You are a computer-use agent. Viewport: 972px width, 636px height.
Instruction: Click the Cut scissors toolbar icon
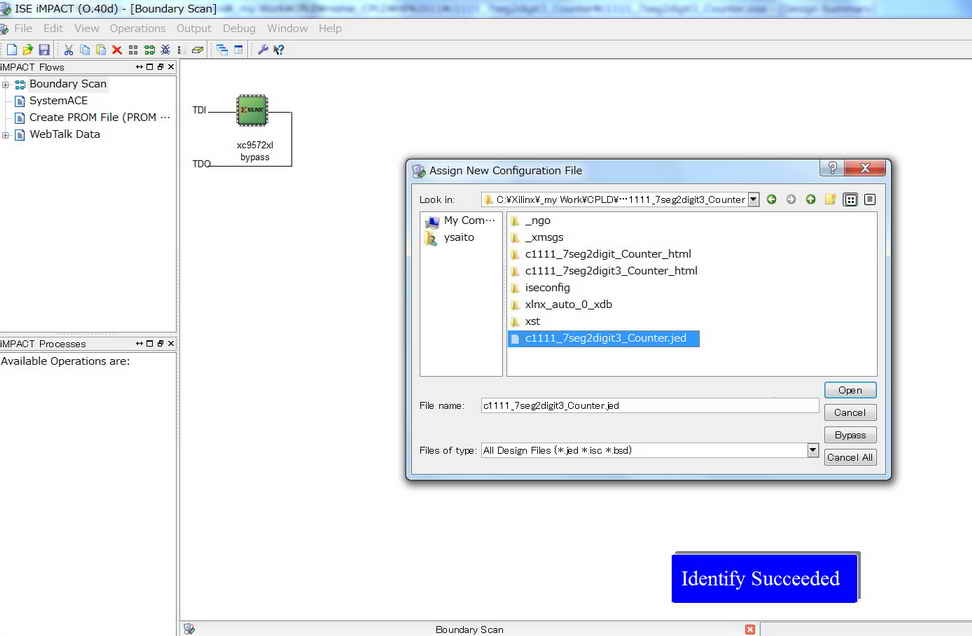coord(68,50)
